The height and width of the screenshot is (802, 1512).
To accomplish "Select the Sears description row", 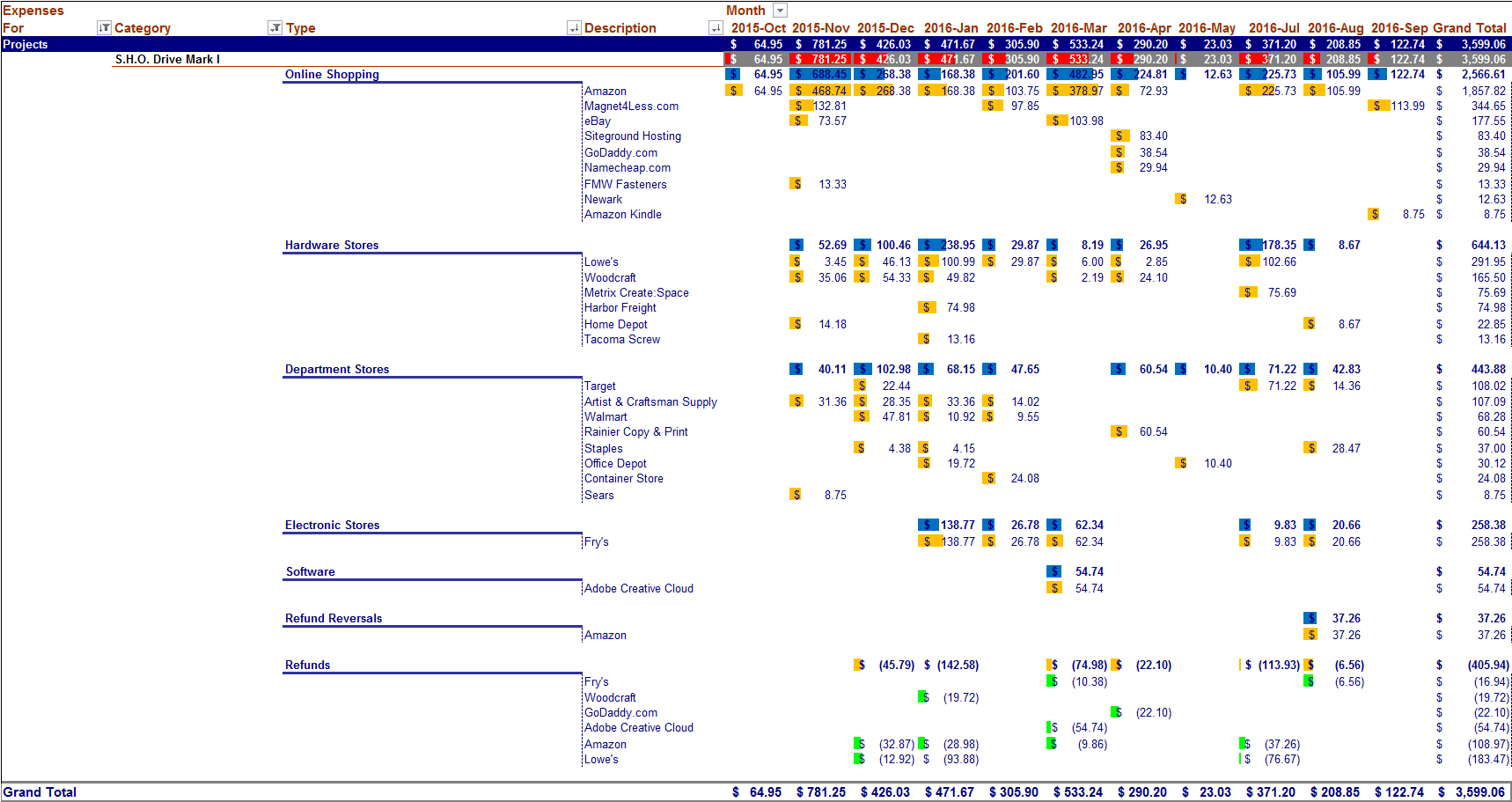I will click(599, 496).
